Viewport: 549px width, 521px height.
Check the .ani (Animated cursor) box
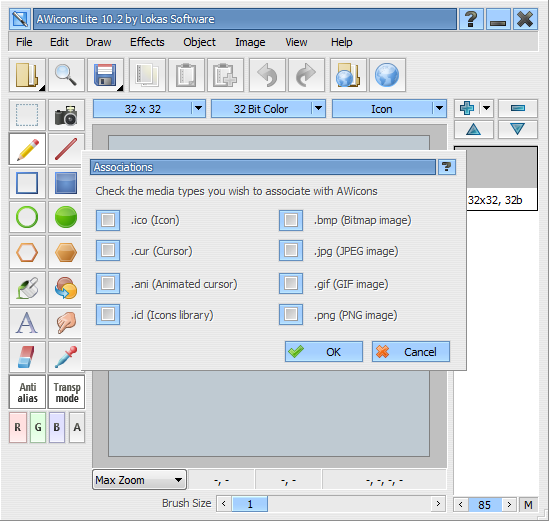[x=108, y=283]
